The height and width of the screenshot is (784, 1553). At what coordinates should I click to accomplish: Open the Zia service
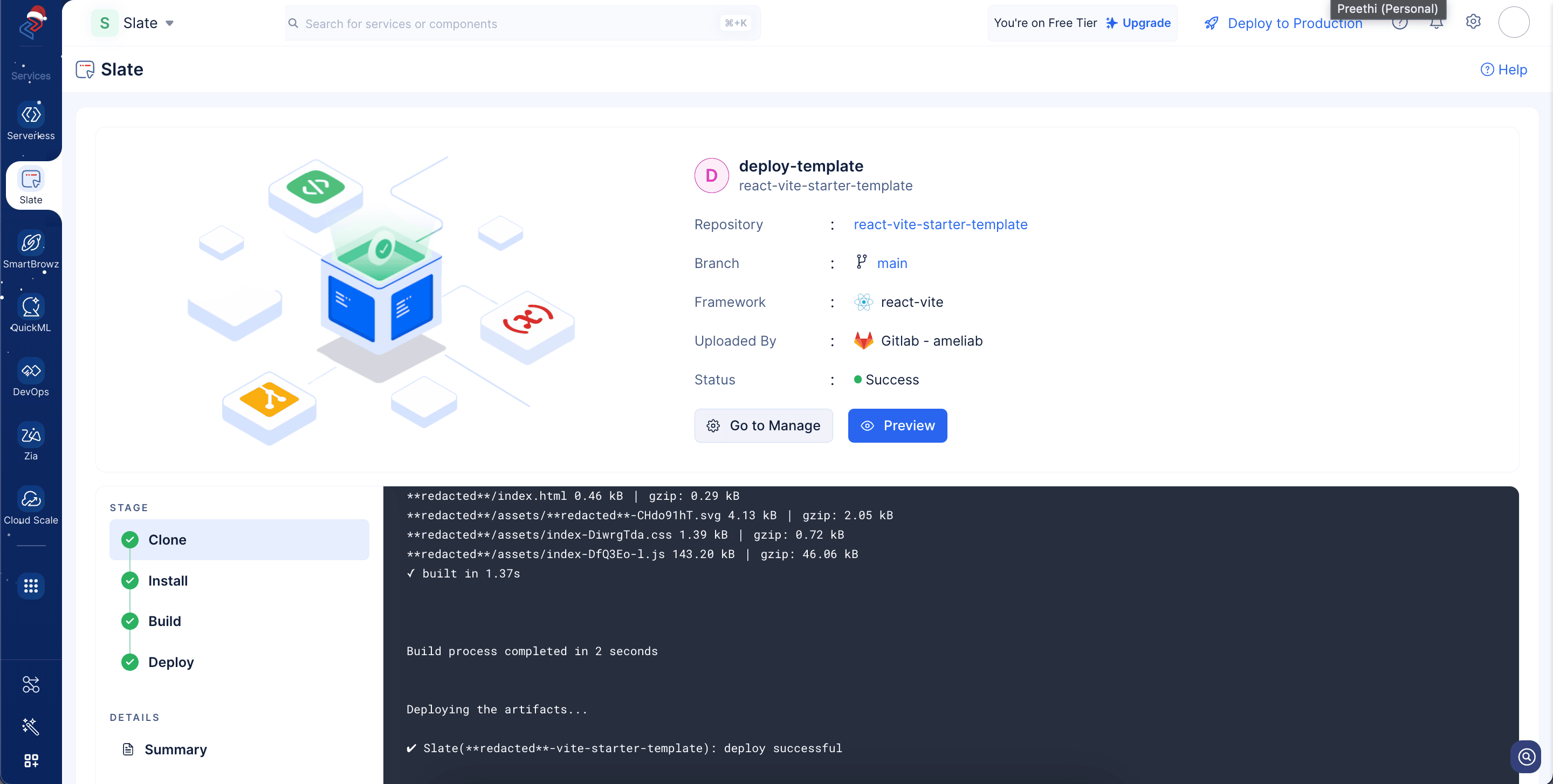pyautogui.click(x=31, y=442)
